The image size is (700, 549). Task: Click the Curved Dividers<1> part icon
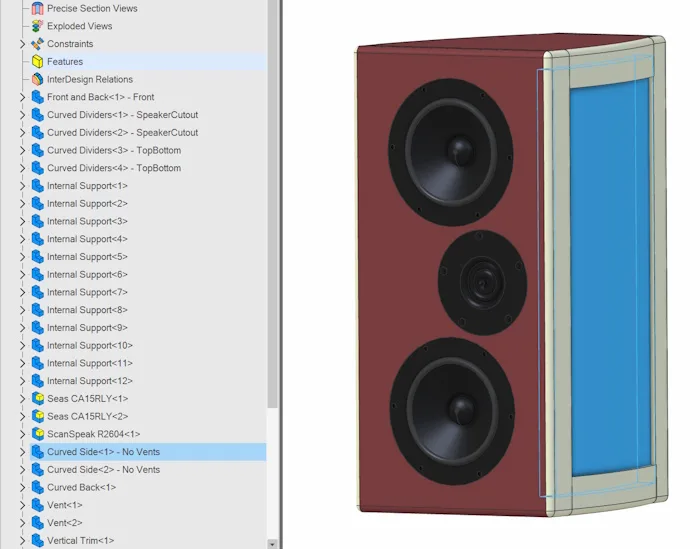pos(38,115)
